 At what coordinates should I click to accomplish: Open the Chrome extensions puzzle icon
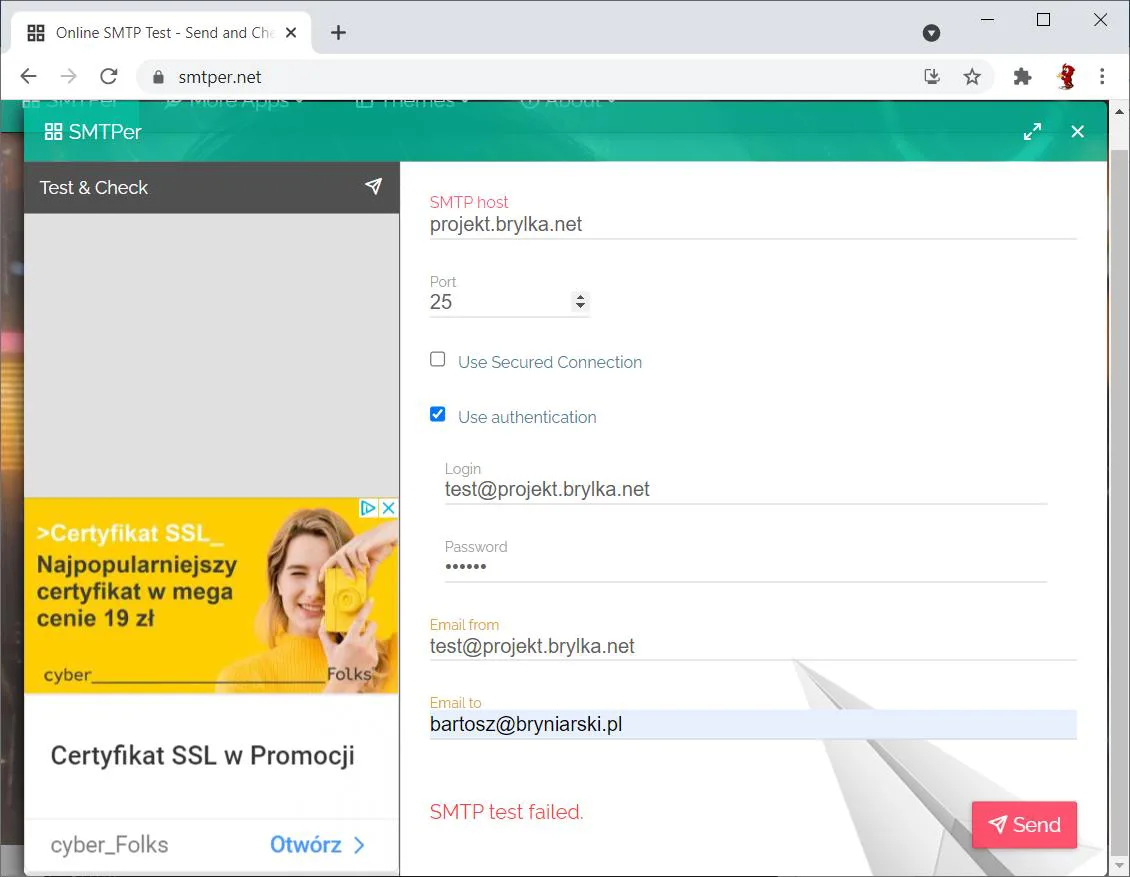click(1023, 76)
